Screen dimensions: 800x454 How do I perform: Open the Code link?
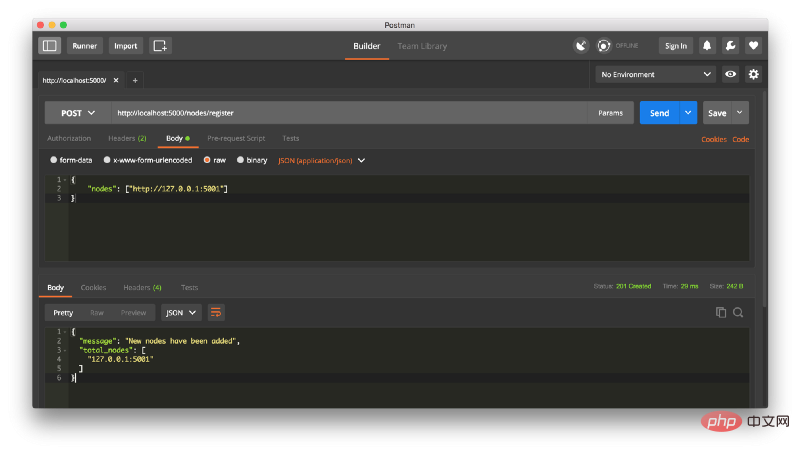pos(741,139)
